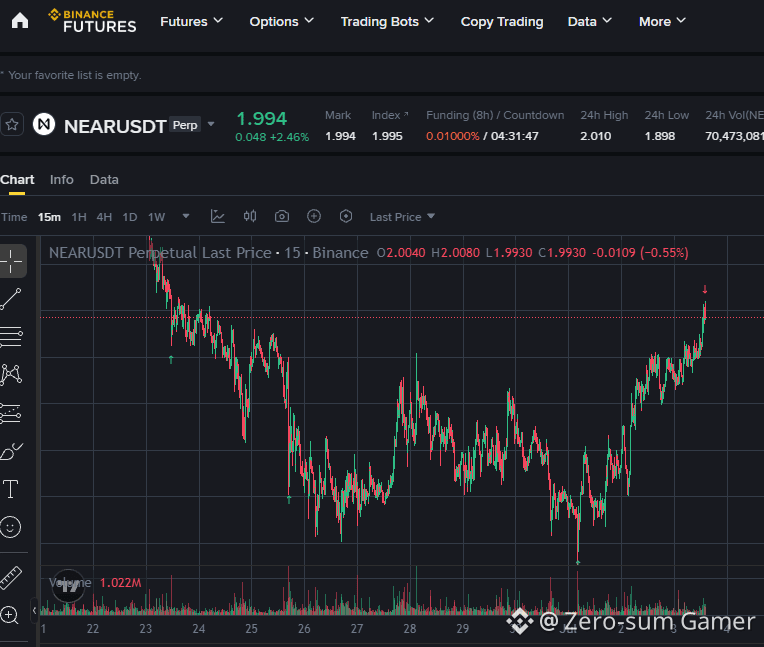Click the 'Your favorite list is empty' notice
Image resolution: width=764 pixels, height=647 pixels.
coord(75,75)
